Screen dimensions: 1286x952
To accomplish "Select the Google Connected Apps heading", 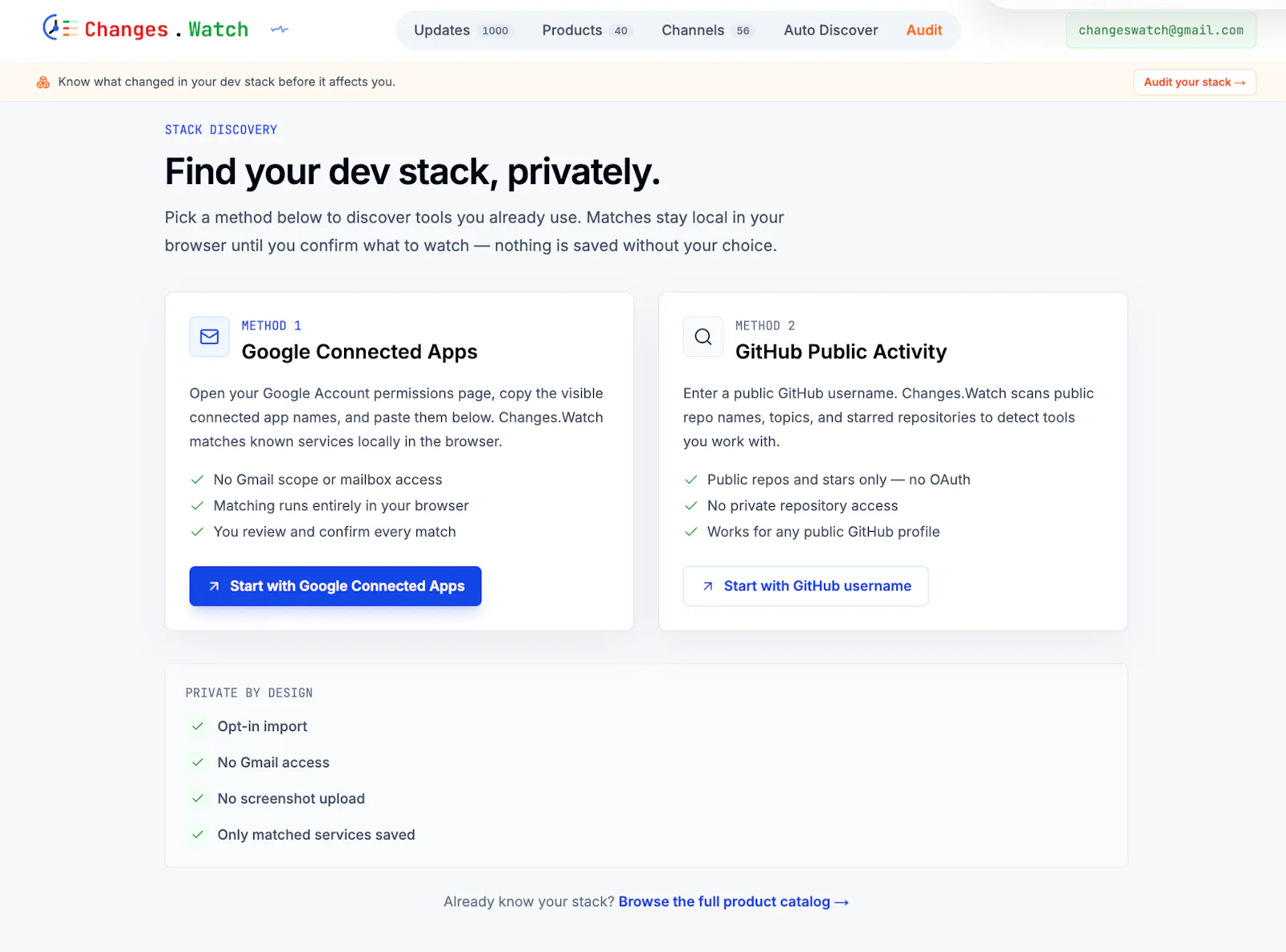I will coord(359,352).
